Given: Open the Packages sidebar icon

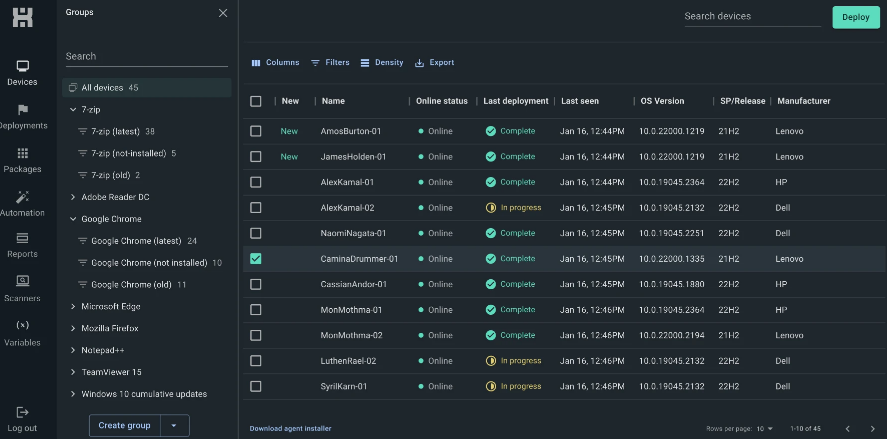Looking at the screenshot, I should (22, 160).
